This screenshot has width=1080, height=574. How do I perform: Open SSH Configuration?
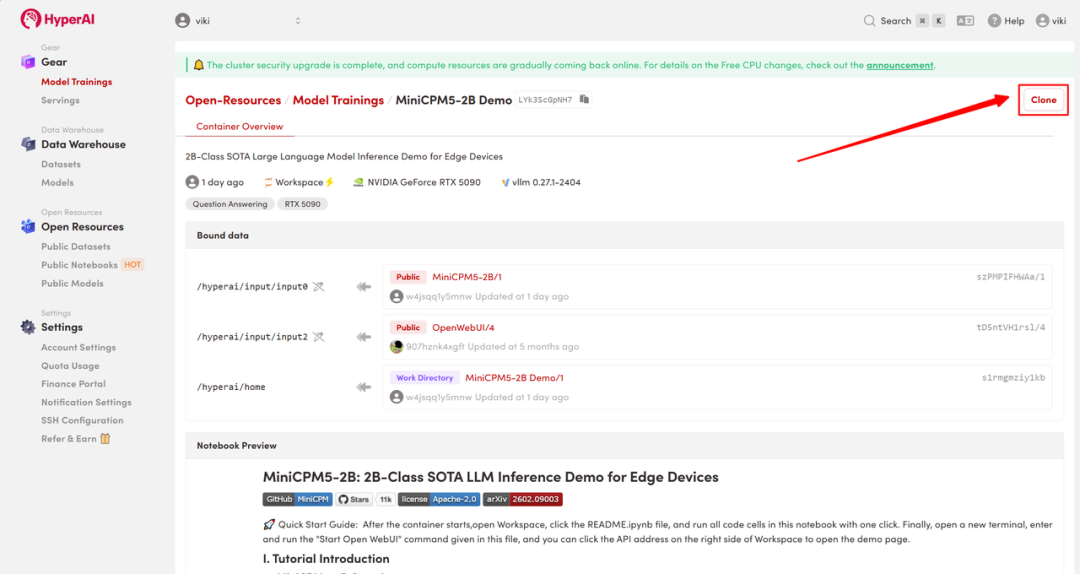tap(82, 420)
